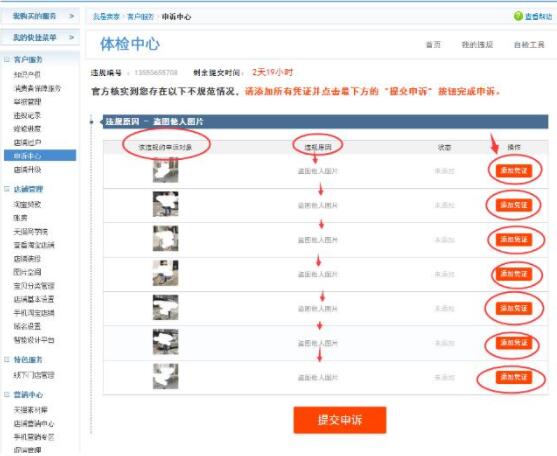Submit the appeal with 提交申诉 button
Viewport: 557px width, 456px height.
pyautogui.click(x=340, y=420)
